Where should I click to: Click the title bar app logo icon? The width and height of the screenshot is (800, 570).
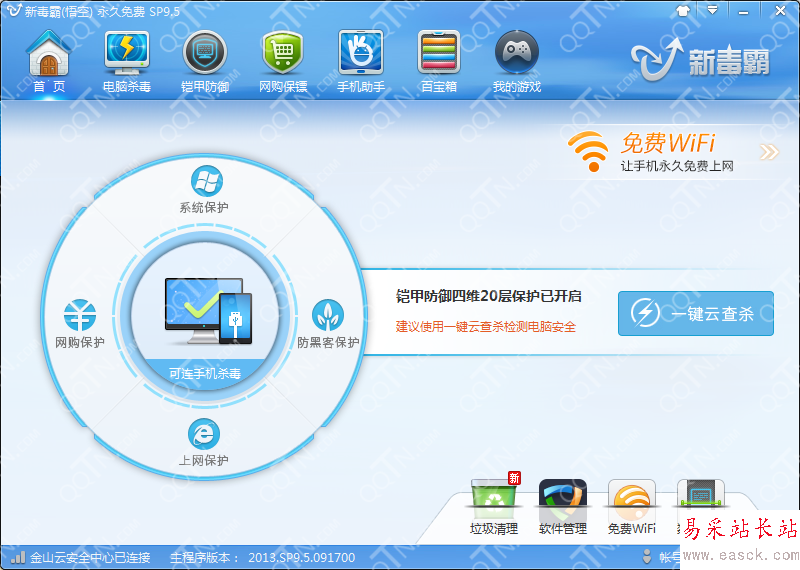point(14,10)
